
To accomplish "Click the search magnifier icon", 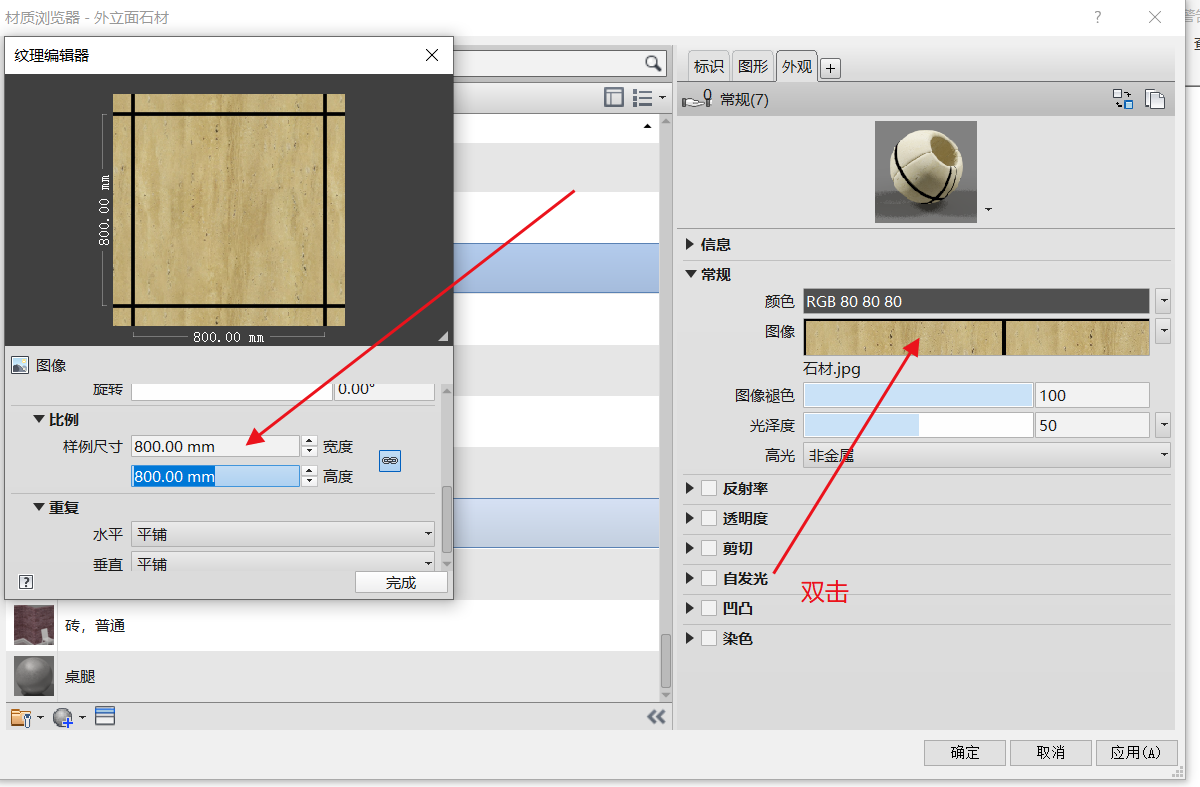I will (x=653, y=64).
